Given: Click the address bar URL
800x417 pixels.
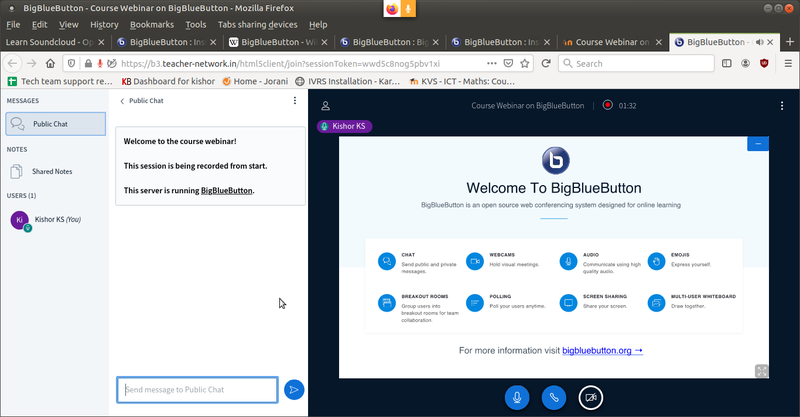Looking at the screenshot, I should (280, 64).
